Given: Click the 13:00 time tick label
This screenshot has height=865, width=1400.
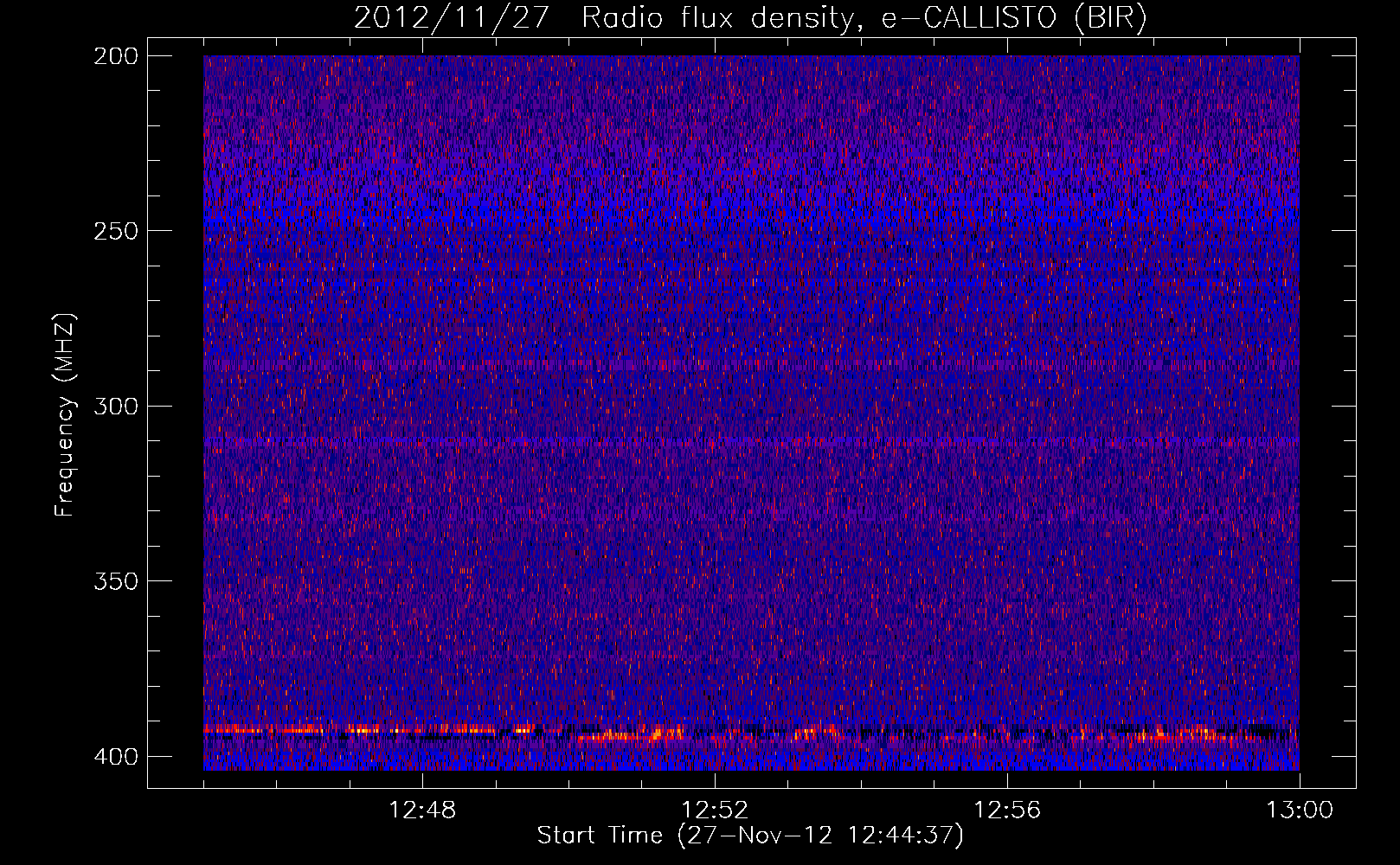Looking at the screenshot, I should [x=1300, y=811].
